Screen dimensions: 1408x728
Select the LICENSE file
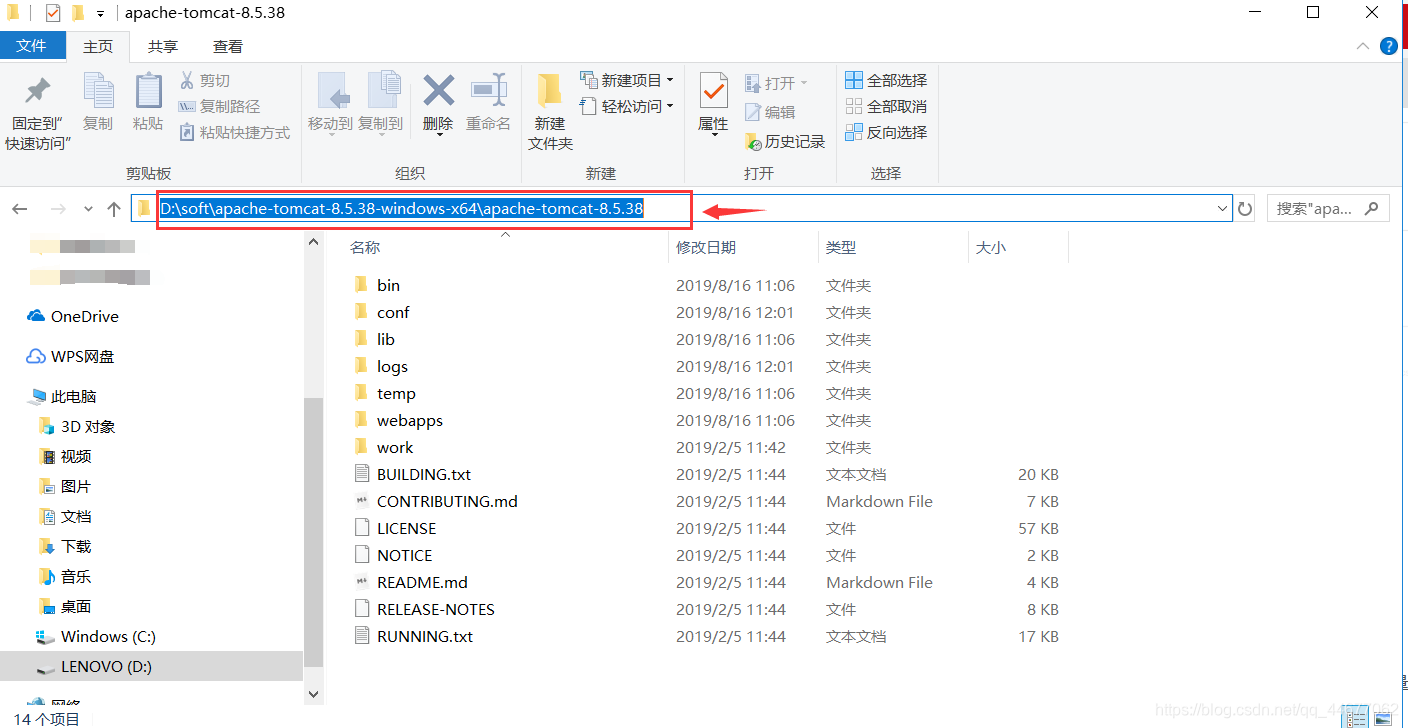406,528
